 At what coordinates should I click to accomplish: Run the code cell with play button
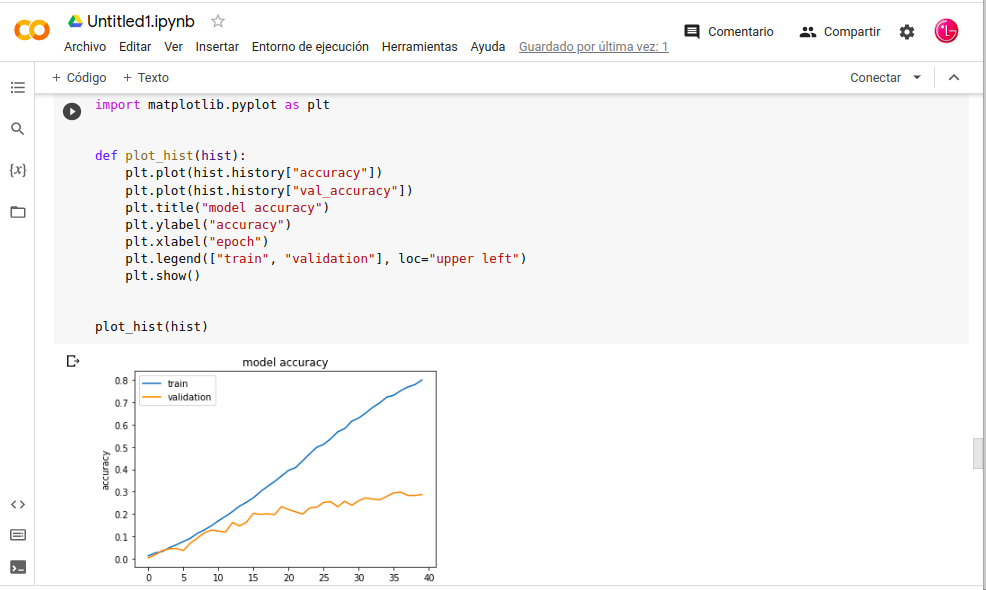point(72,111)
